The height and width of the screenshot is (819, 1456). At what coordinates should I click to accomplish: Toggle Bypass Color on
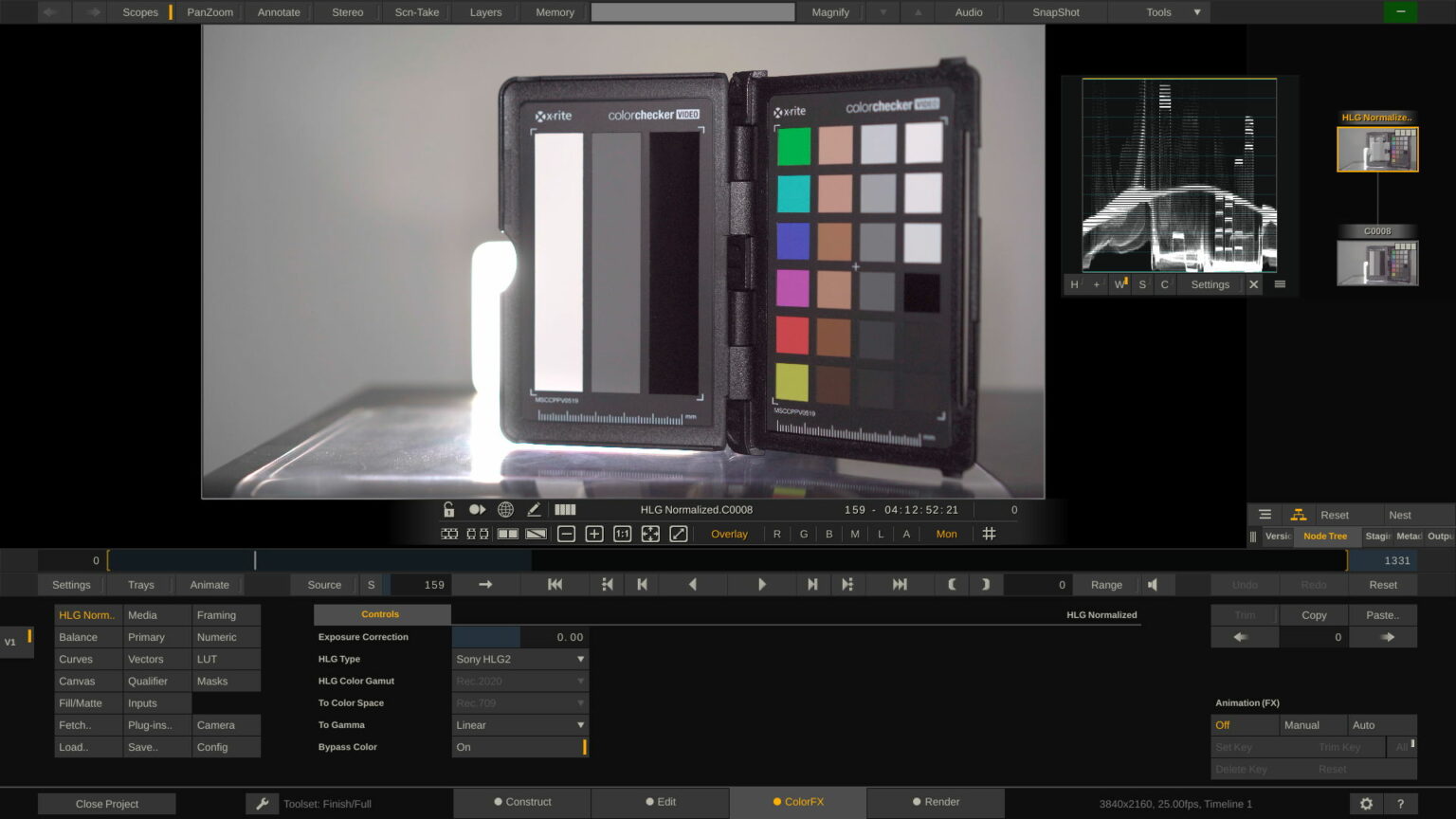click(x=519, y=747)
